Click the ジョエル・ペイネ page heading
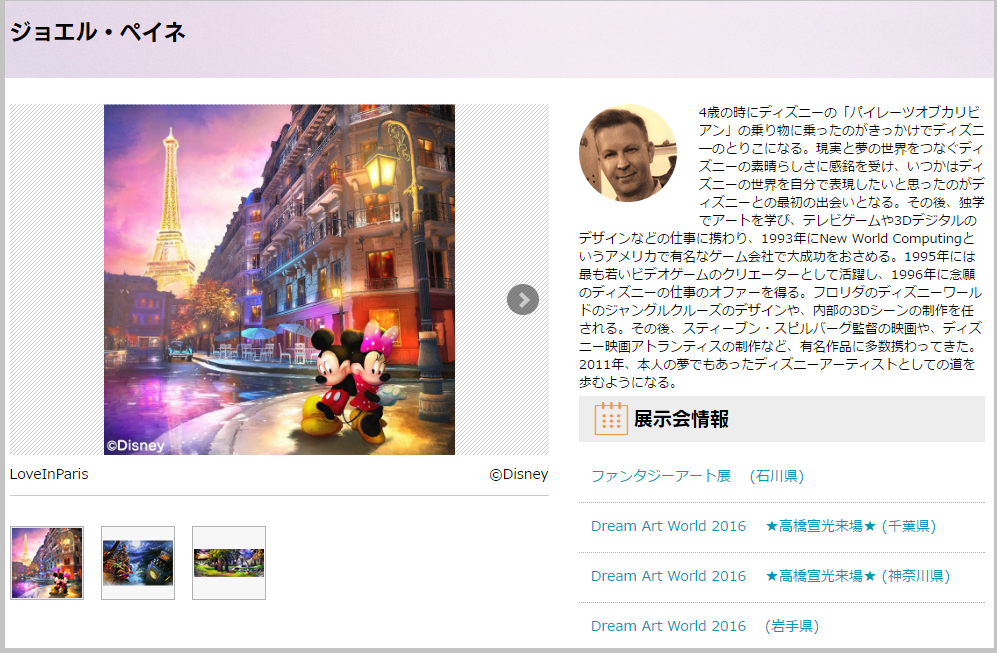 [x=98, y=32]
